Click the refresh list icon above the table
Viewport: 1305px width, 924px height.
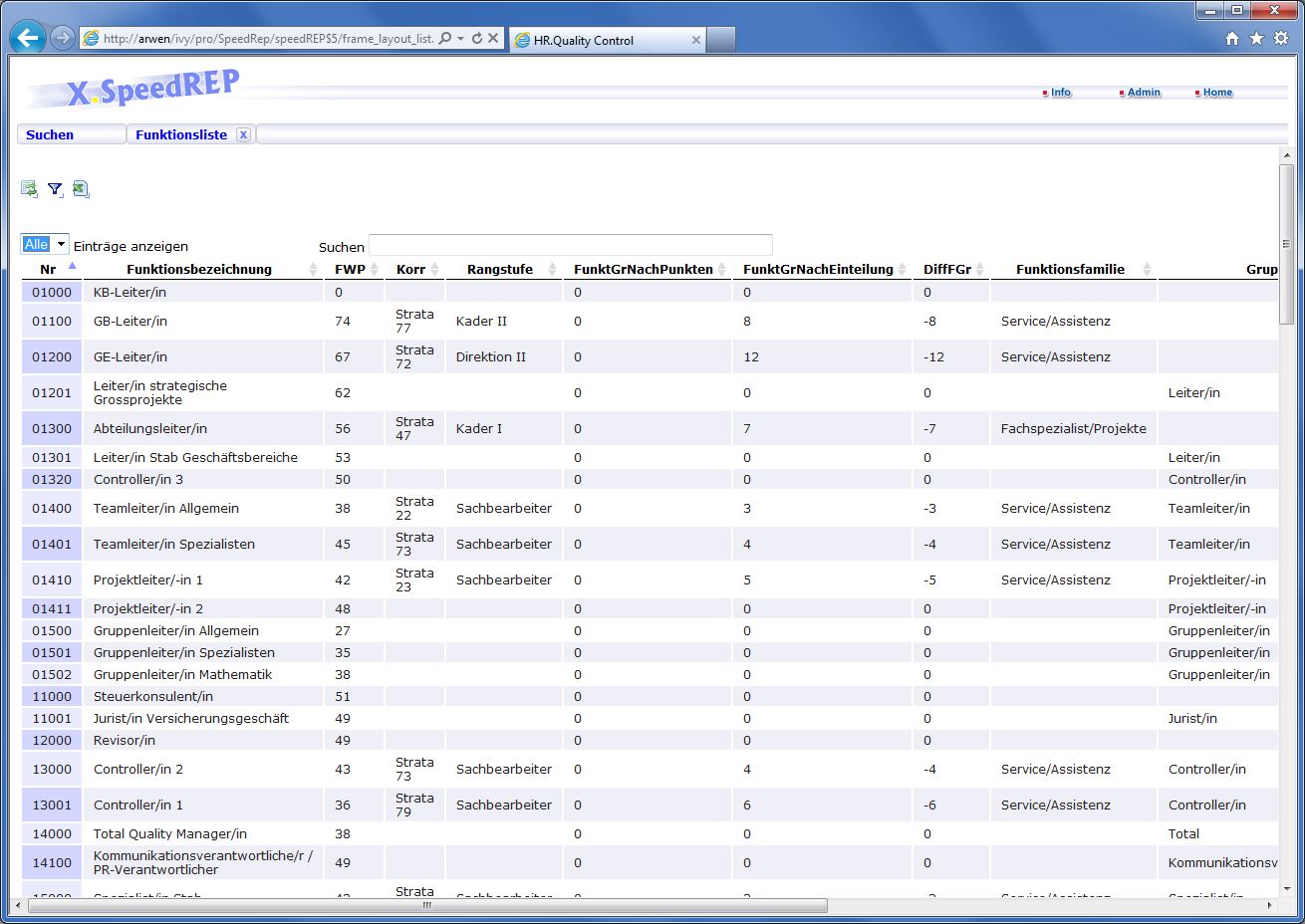coord(29,189)
